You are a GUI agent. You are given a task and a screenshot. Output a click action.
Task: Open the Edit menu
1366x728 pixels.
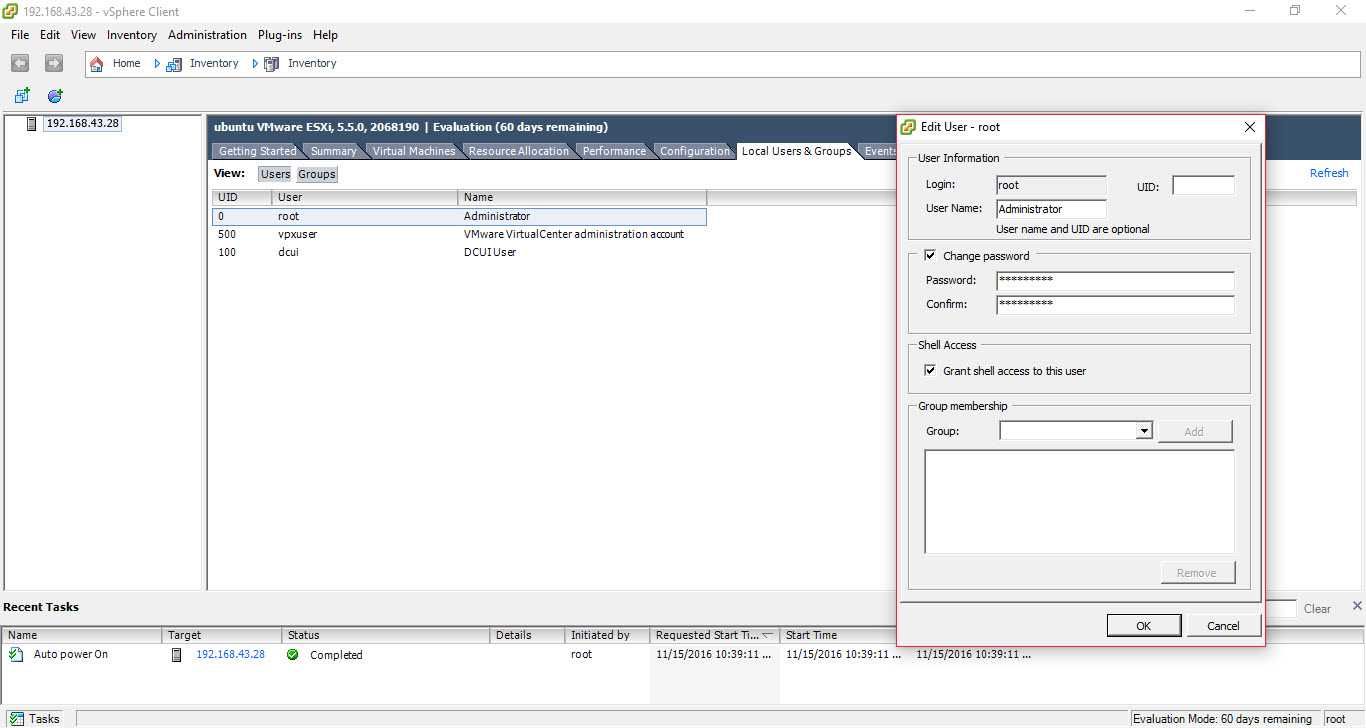pos(50,35)
